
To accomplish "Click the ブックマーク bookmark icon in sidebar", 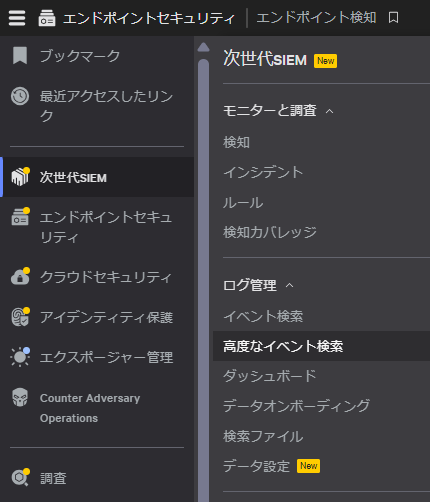I will [x=20, y=55].
